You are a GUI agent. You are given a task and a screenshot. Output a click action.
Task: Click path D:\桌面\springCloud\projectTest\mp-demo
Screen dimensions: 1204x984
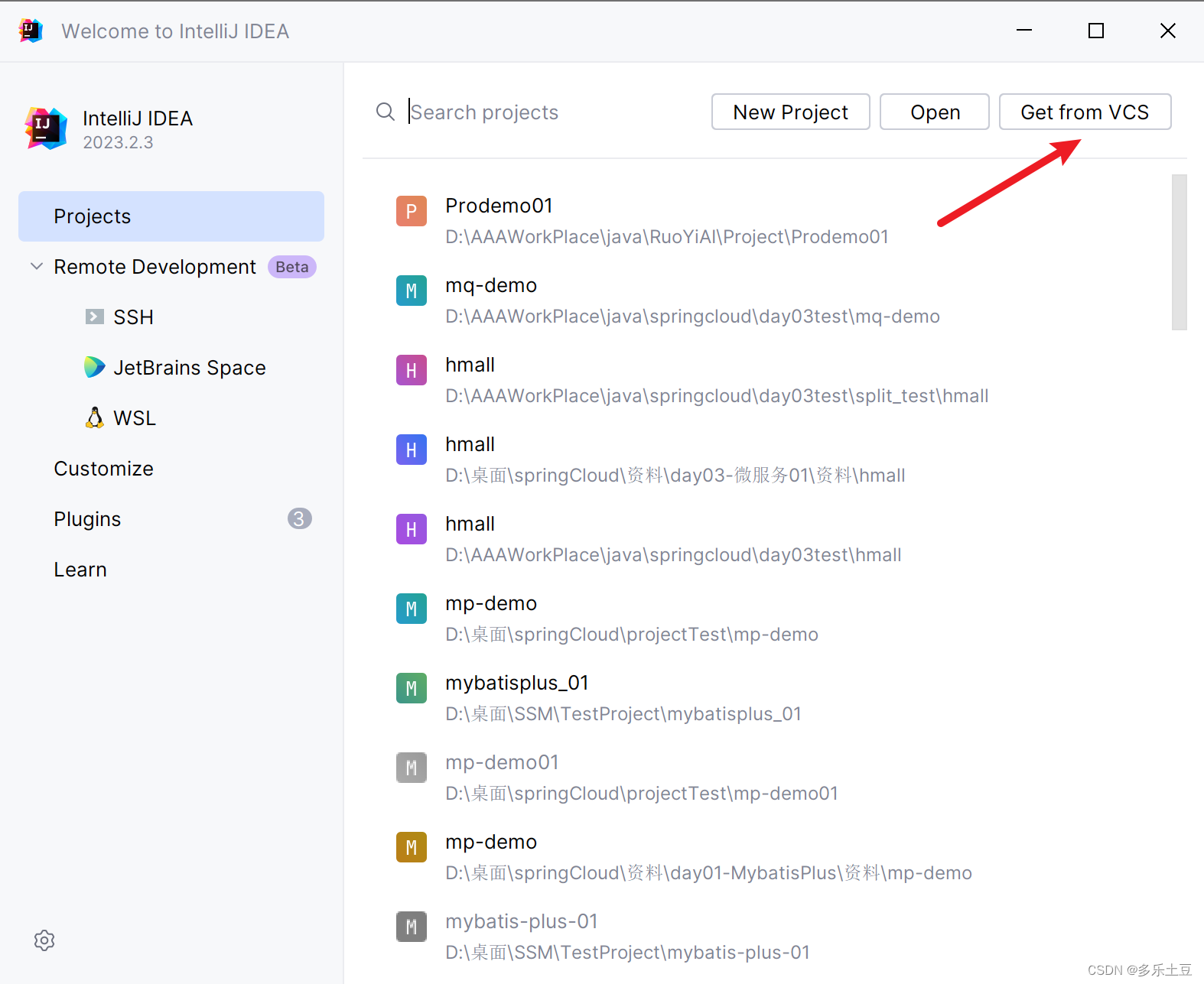pyautogui.click(x=632, y=635)
